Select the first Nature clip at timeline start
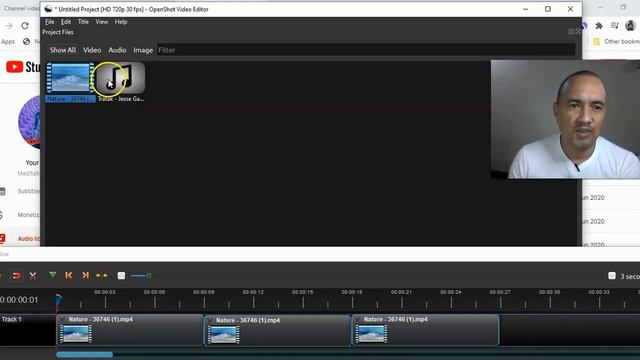The width and height of the screenshot is (640, 360). pos(130,330)
